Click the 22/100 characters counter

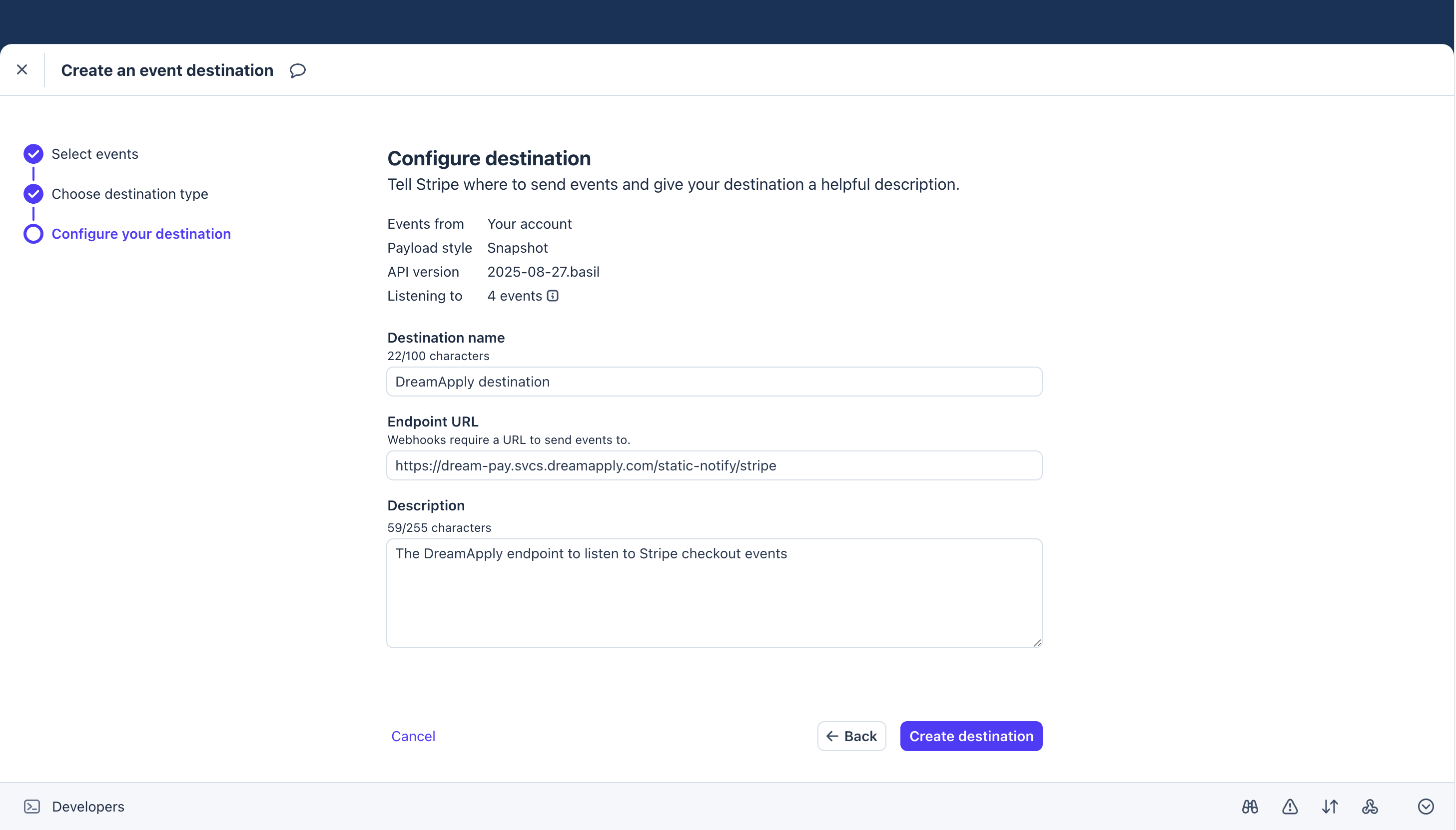pos(438,356)
